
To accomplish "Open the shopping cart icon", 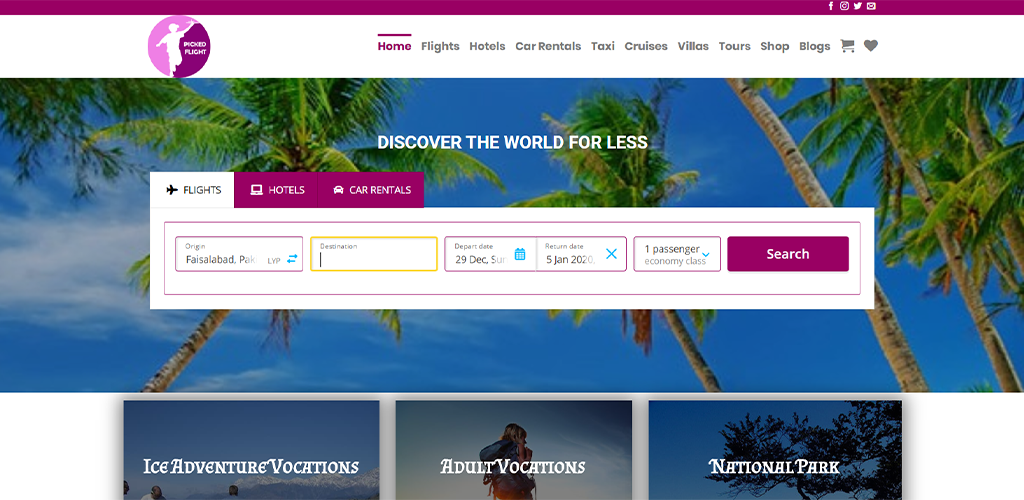I will (x=847, y=46).
